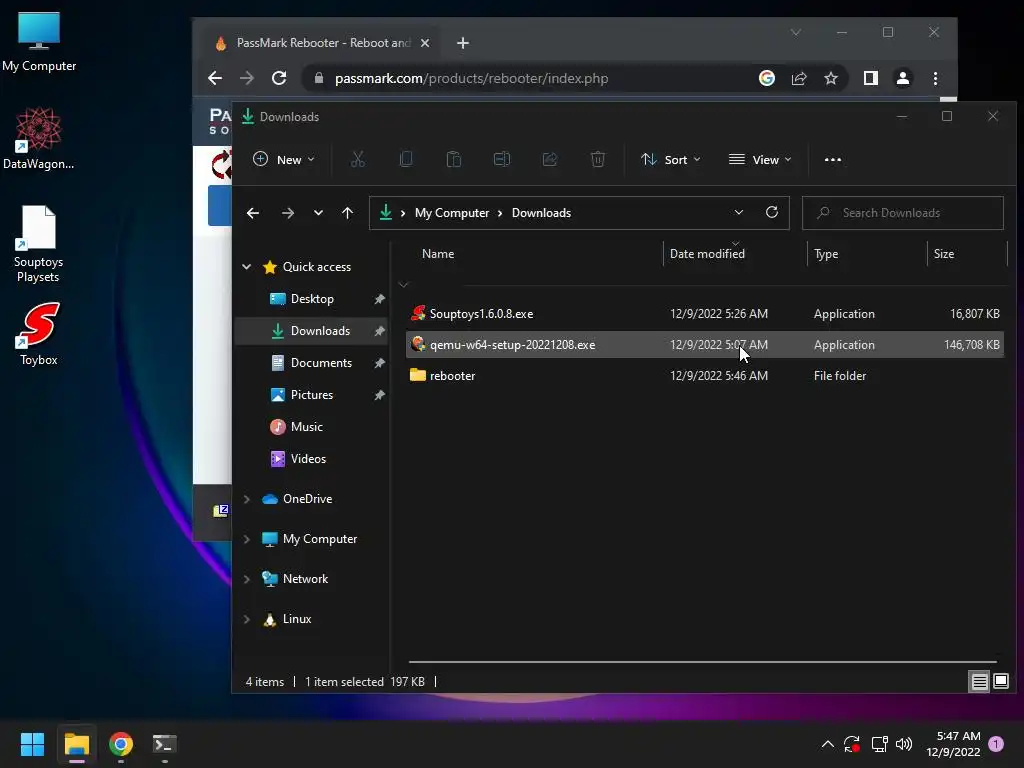This screenshot has width=1024, height=768.
Task: Click the Chrome address bar URL
Action: pyautogui.click(x=472, y=78)
